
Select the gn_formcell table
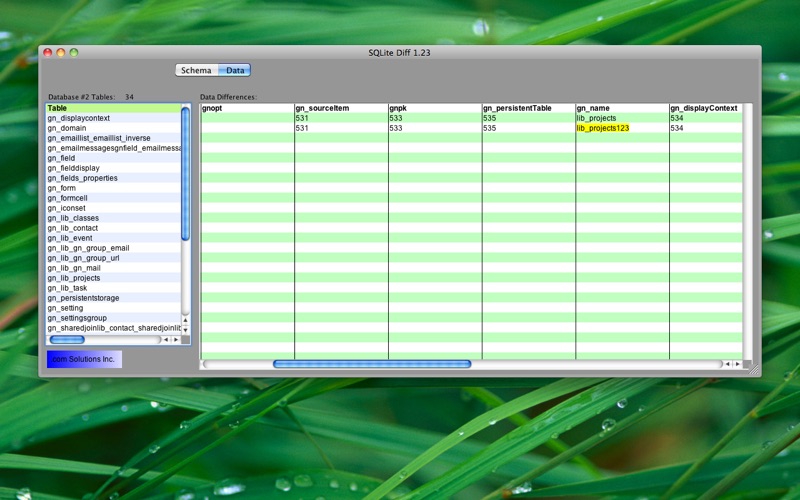coord(114,198)
